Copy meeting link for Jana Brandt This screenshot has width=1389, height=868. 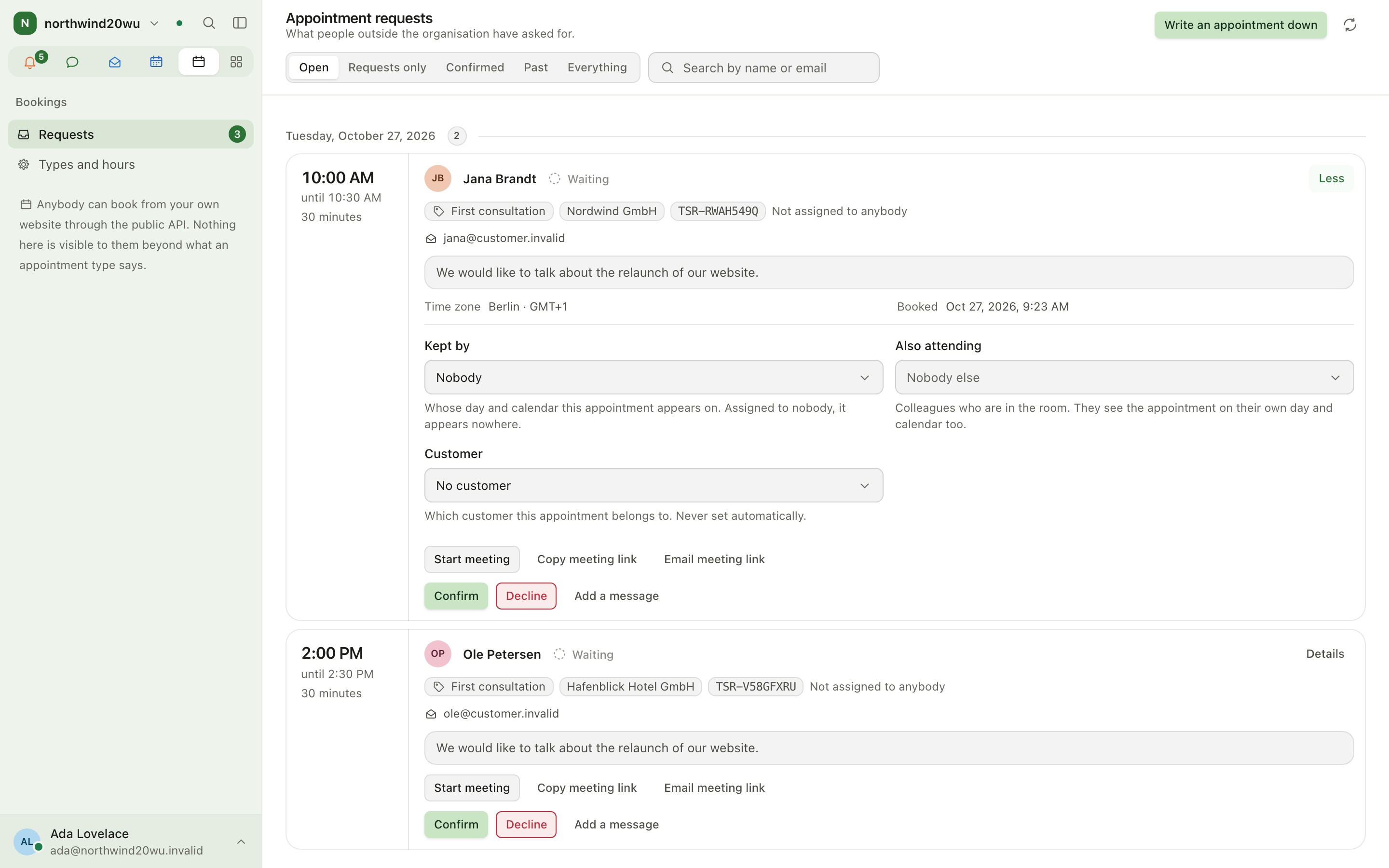[x=586, y=559]
